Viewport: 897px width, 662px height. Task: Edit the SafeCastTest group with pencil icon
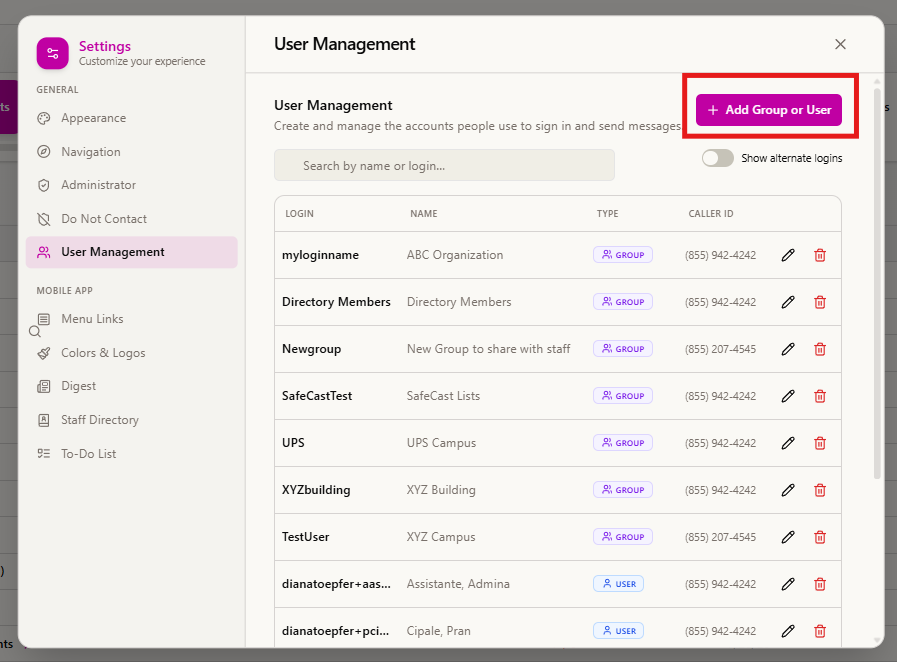[x=788, y=396]
